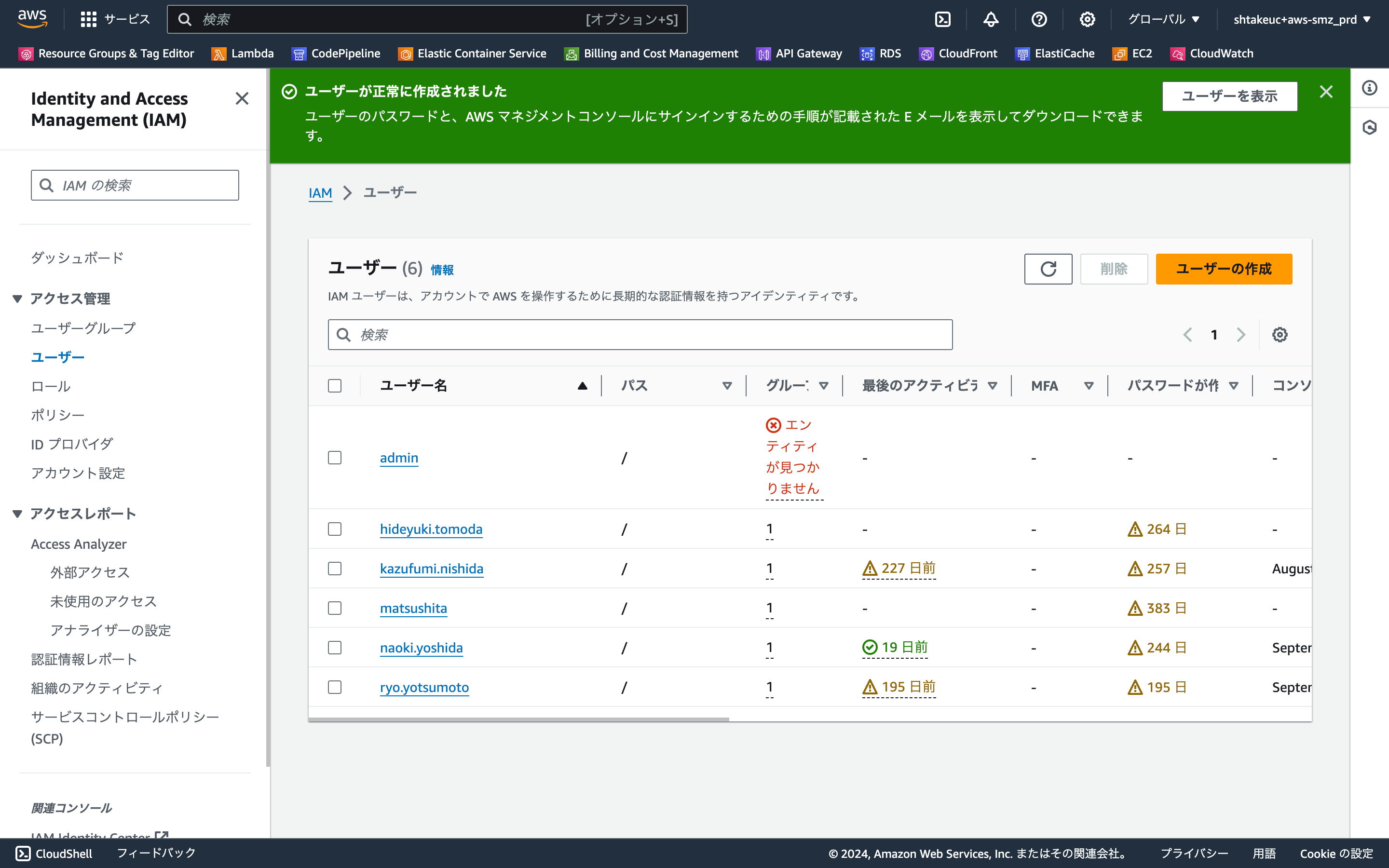Click the users table horizontal scrollbar

pyautogui.click(x=519, y=719)
